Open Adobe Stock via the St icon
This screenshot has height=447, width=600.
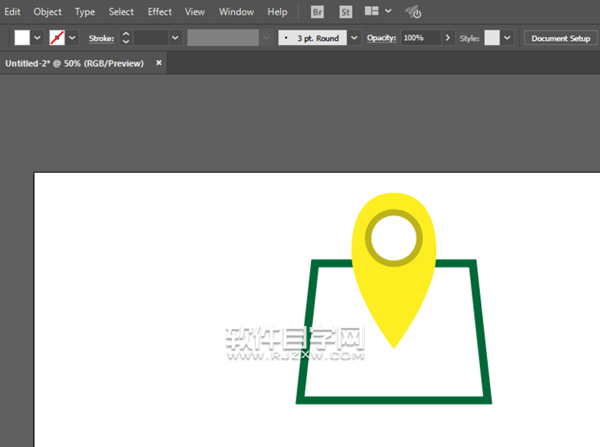pyautogui.click(x=346, y=12)
